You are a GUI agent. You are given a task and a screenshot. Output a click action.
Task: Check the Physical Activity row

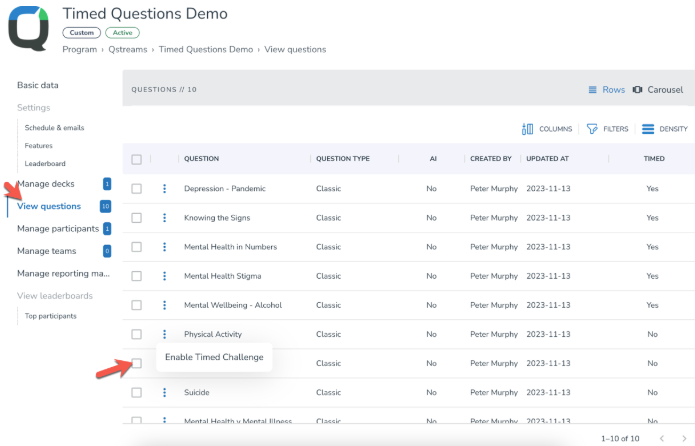pos(137,334)
